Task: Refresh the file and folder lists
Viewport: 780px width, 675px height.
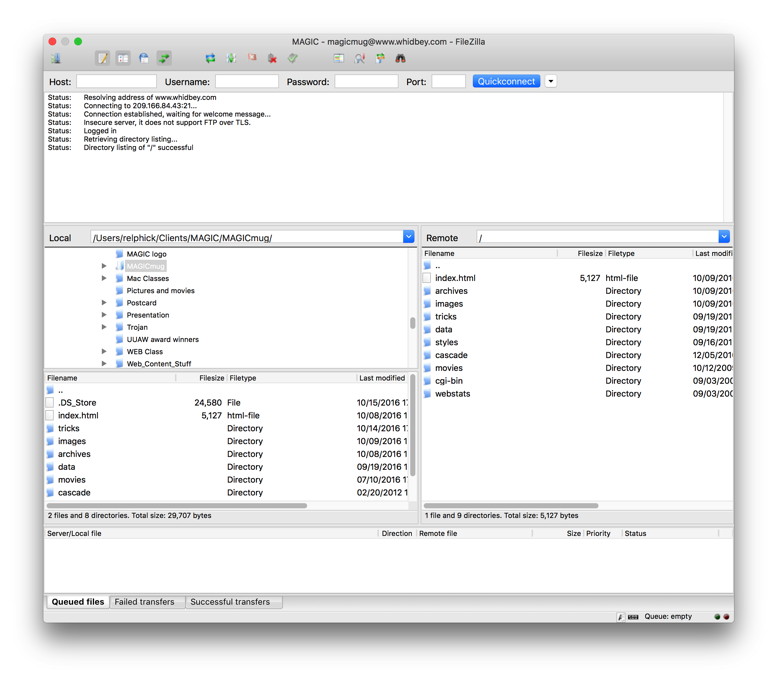Action: pyautogui.click(x=210, y=59)
